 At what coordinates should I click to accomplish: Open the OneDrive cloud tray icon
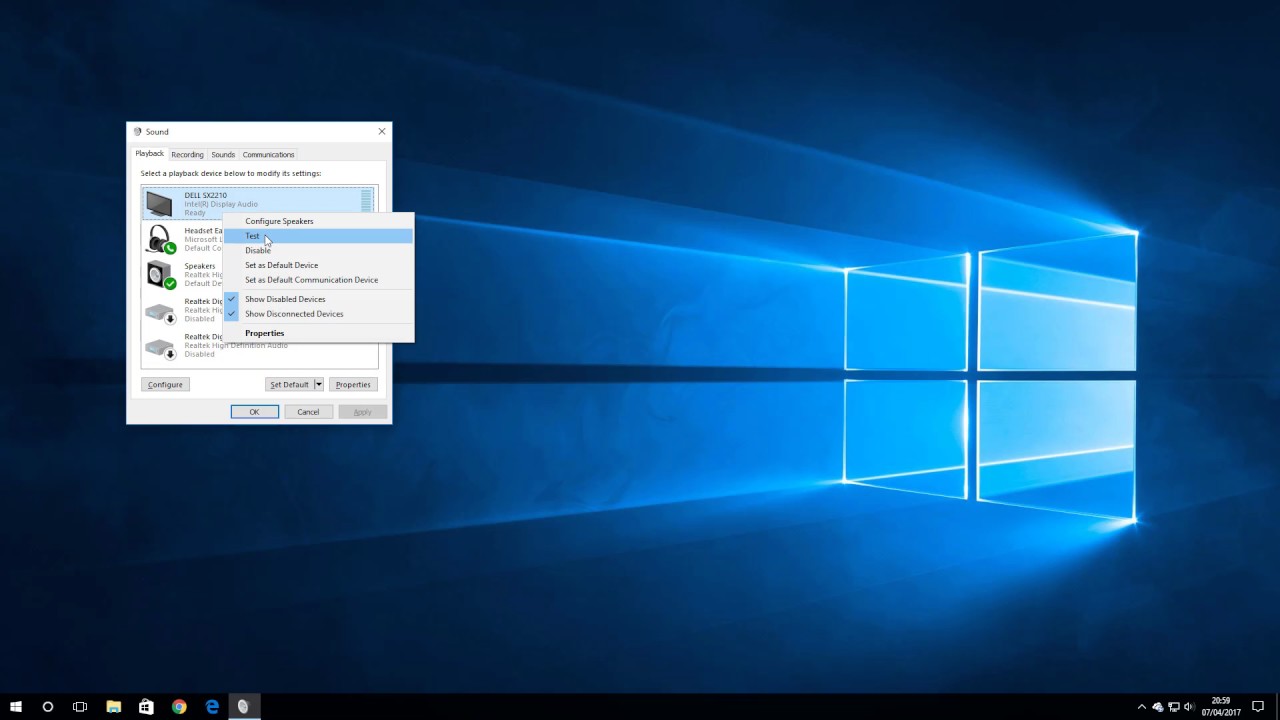click(1158, 707)
